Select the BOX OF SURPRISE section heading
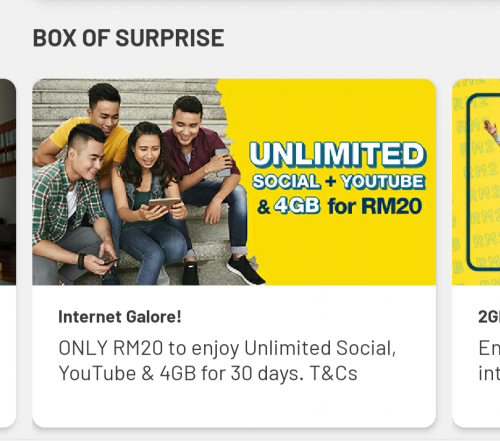The height and width of the screenshot is (441, 500). (x=128, y=38)
